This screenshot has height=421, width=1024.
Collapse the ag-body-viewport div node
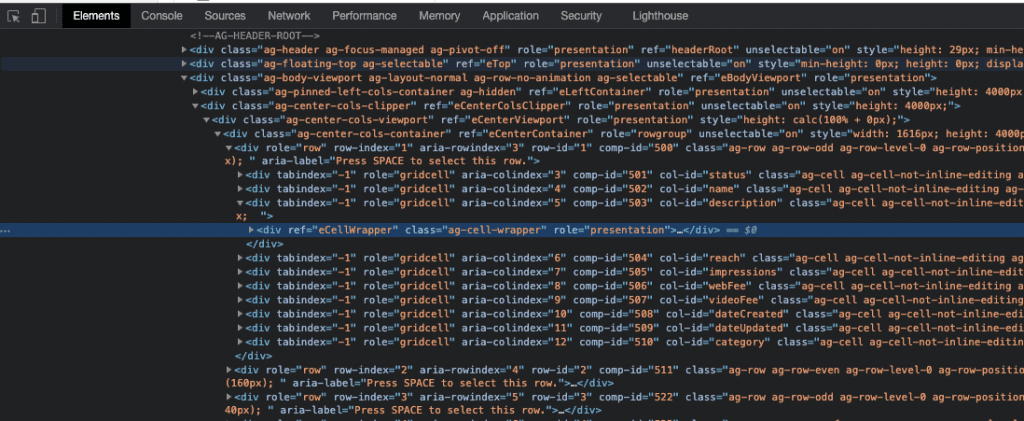(184, 78)
